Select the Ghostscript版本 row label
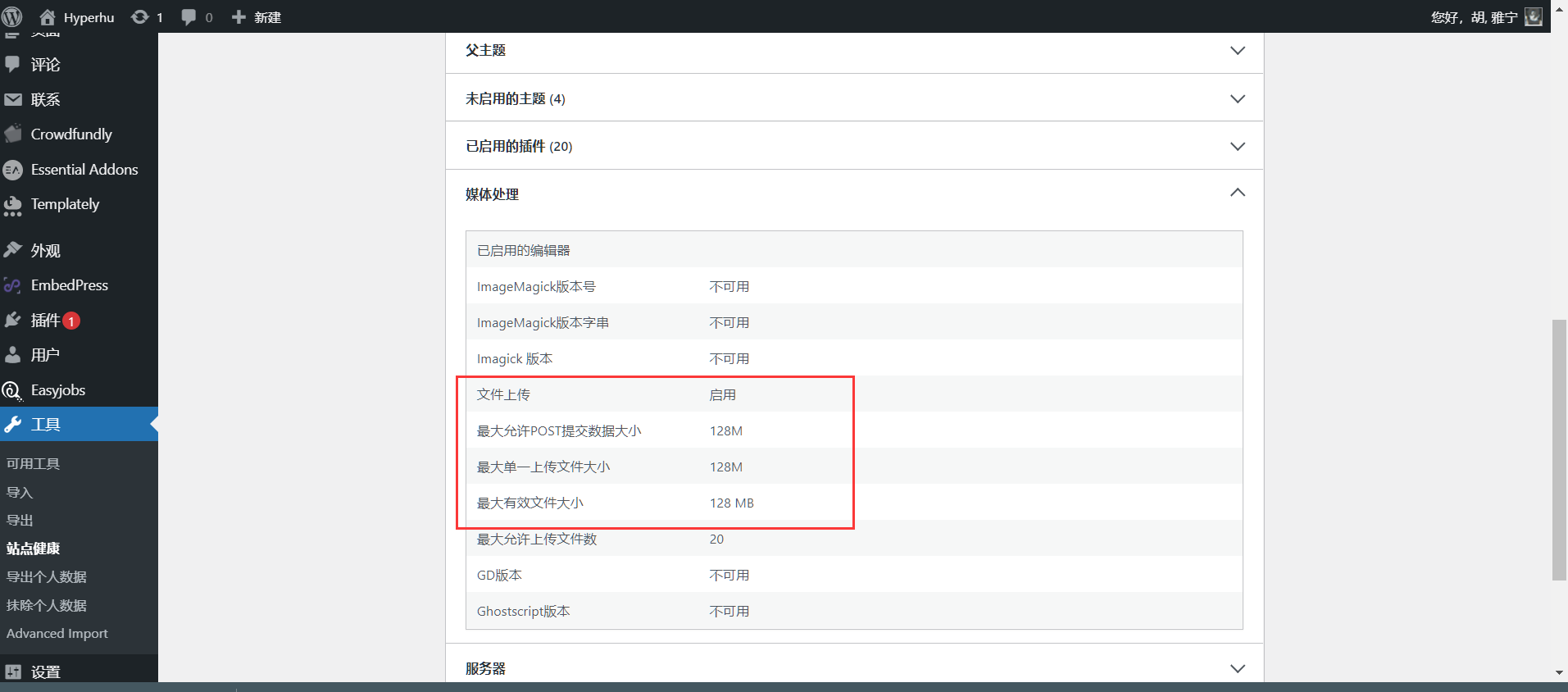 (x=524, y=611)
